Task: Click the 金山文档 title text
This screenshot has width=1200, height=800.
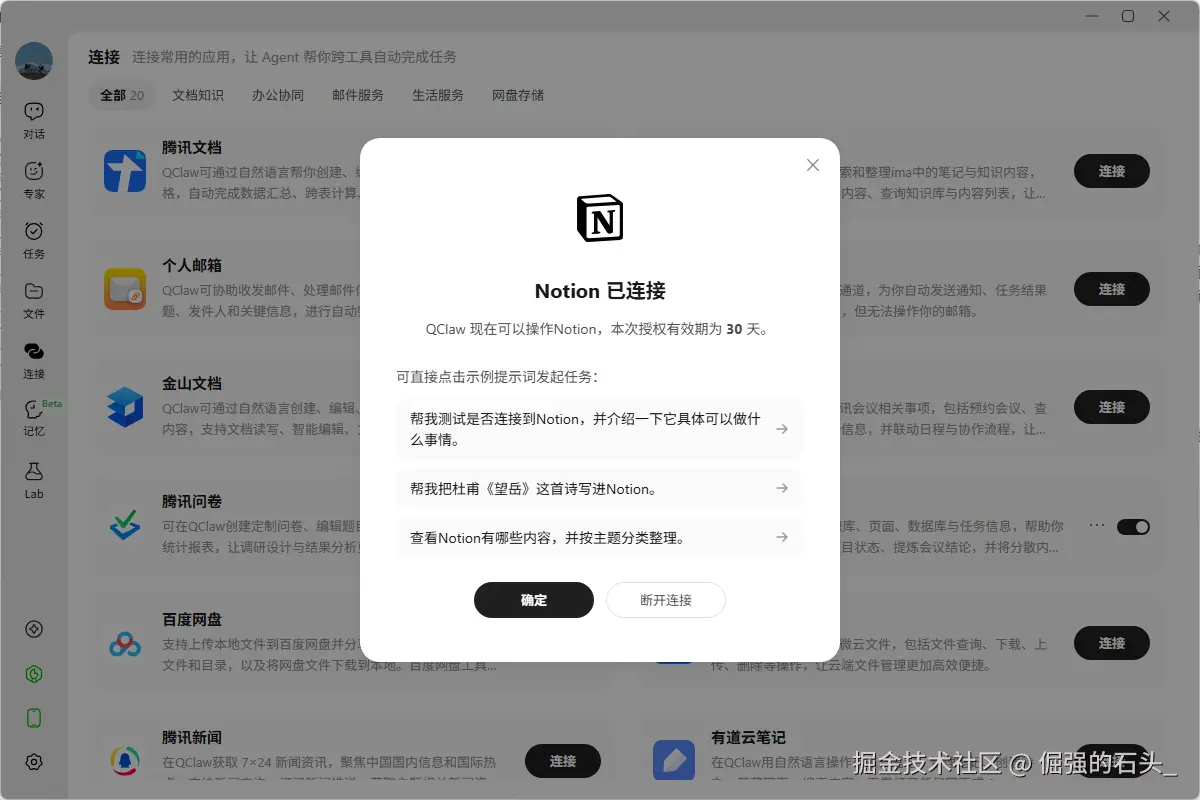Action: (x=192, y=384)
